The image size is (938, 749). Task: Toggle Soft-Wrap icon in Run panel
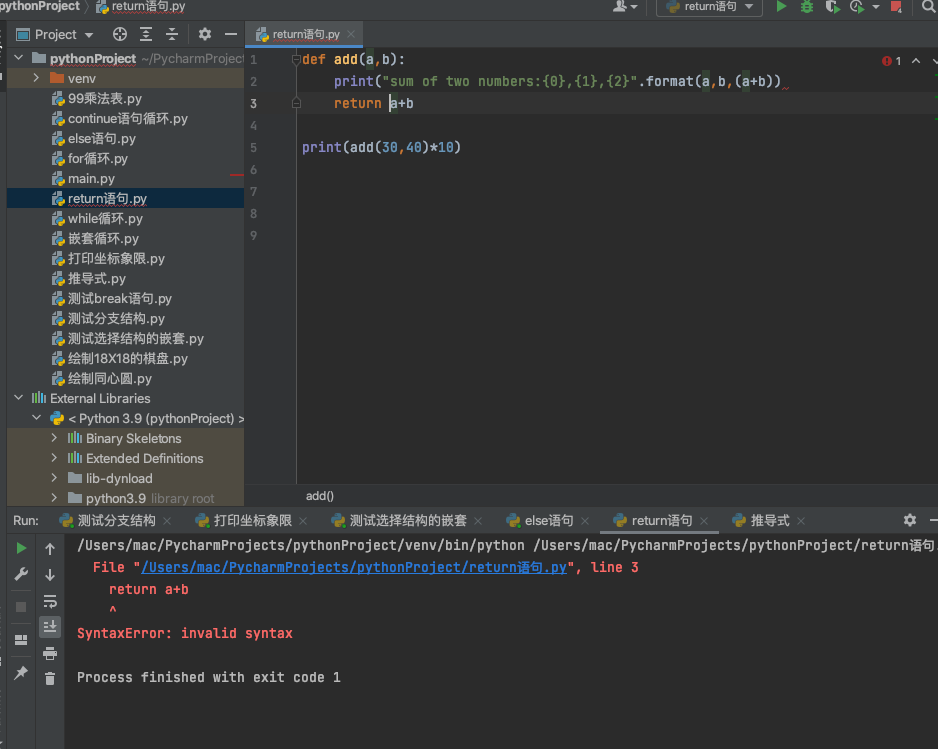(50, 601)
